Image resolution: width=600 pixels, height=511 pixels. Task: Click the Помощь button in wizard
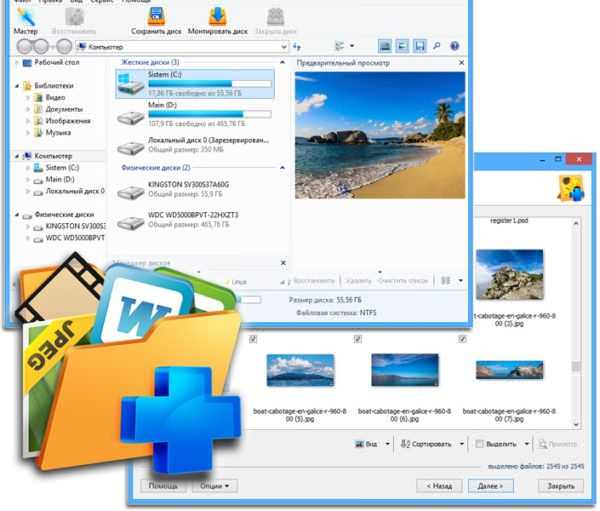pos(163,486)
